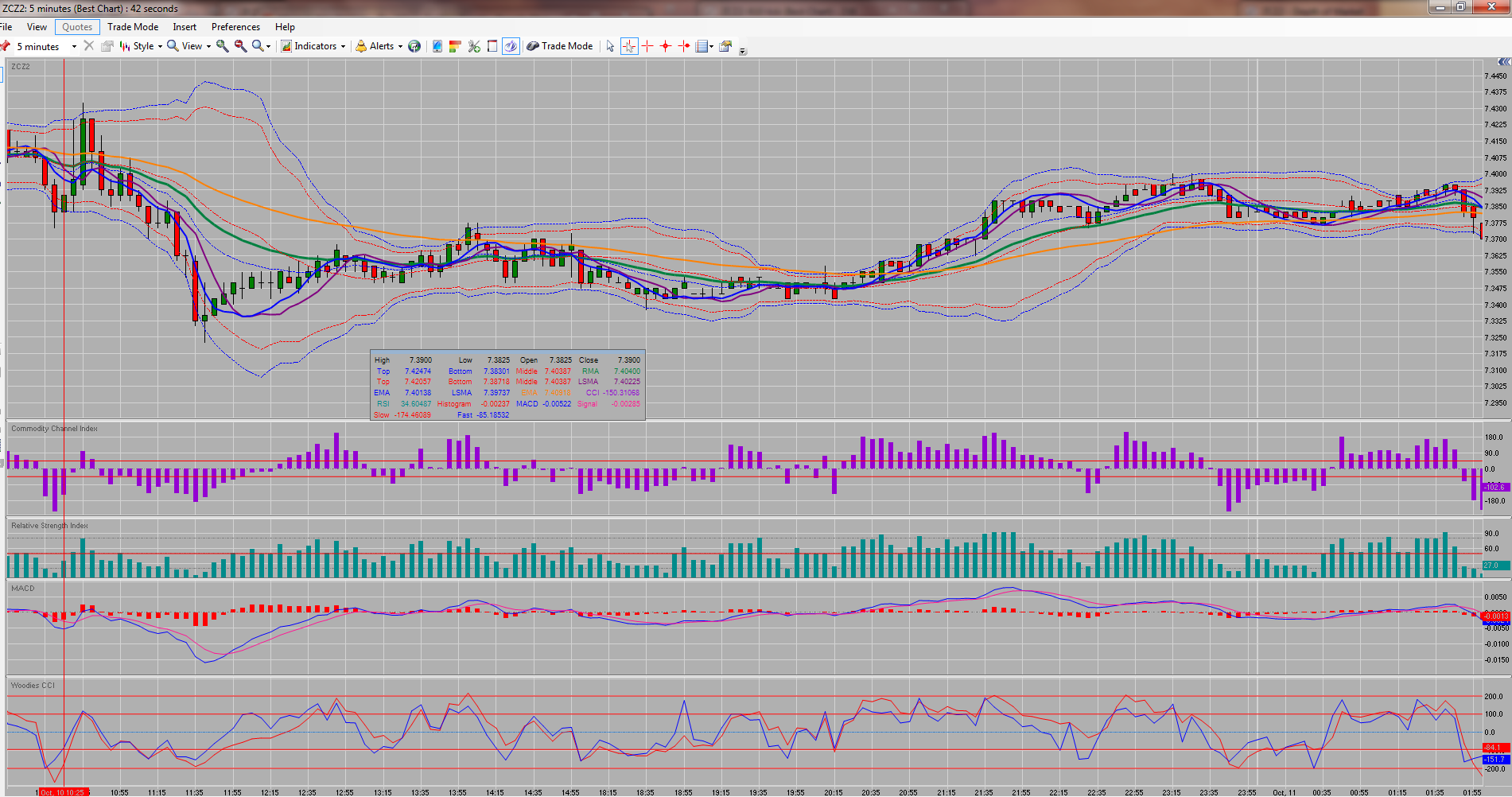Expand the data table dropdown arrow

[x=711, y=46]
